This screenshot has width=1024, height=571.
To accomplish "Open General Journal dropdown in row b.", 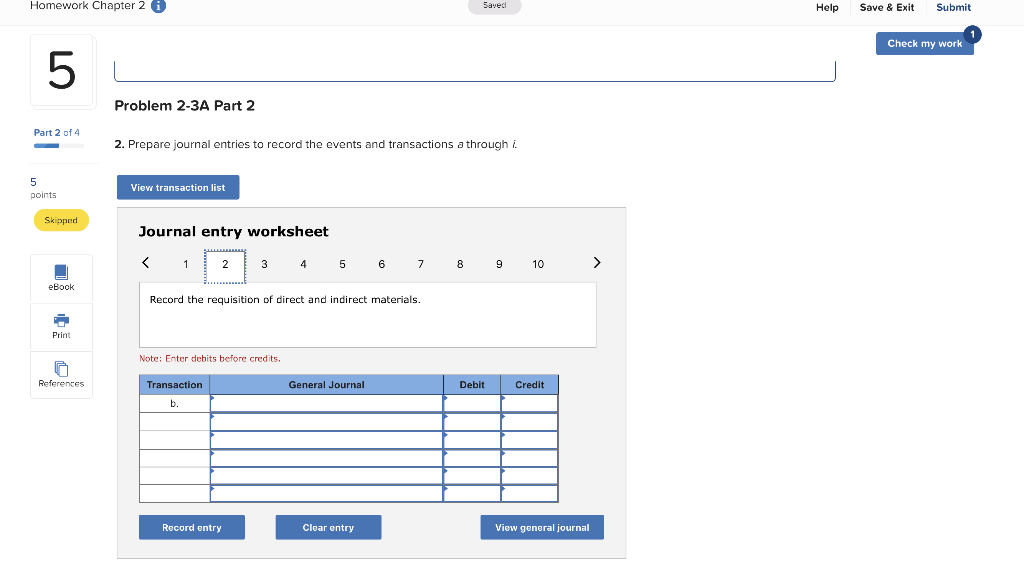I will pyautogui.click(x=327, y=404).
